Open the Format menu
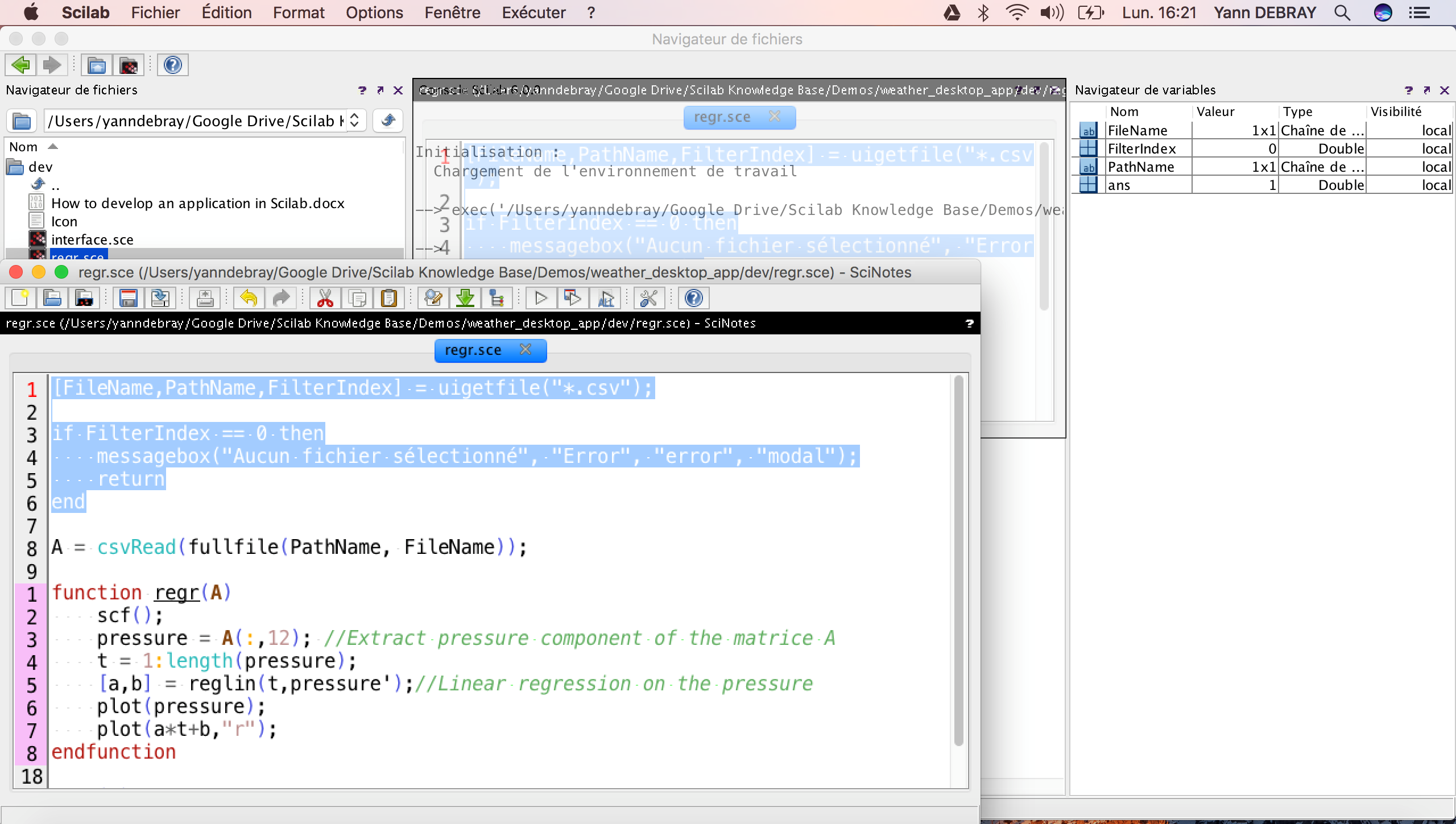The image size is (1456, 824). click(299, 13)
